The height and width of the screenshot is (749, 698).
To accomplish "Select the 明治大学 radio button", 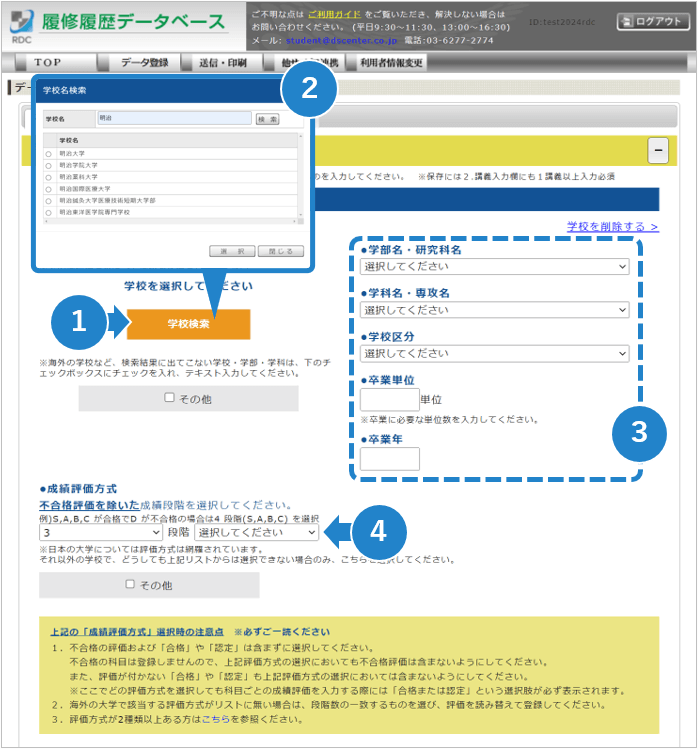I will pos(48,154).
